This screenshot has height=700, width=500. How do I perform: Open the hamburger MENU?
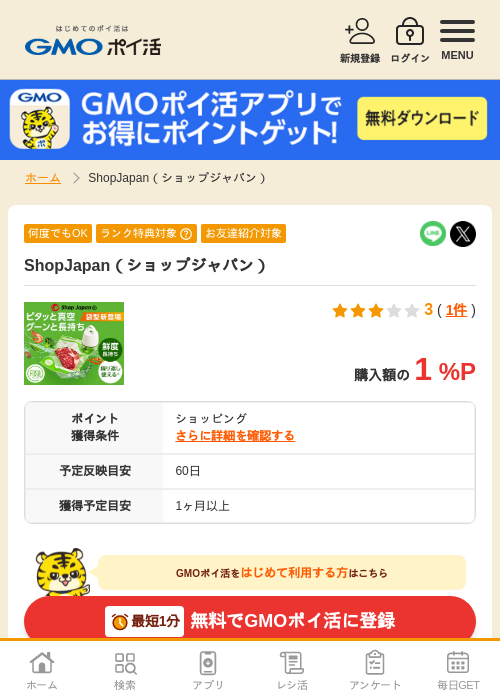pyautogui.click(x=457, y=40)
